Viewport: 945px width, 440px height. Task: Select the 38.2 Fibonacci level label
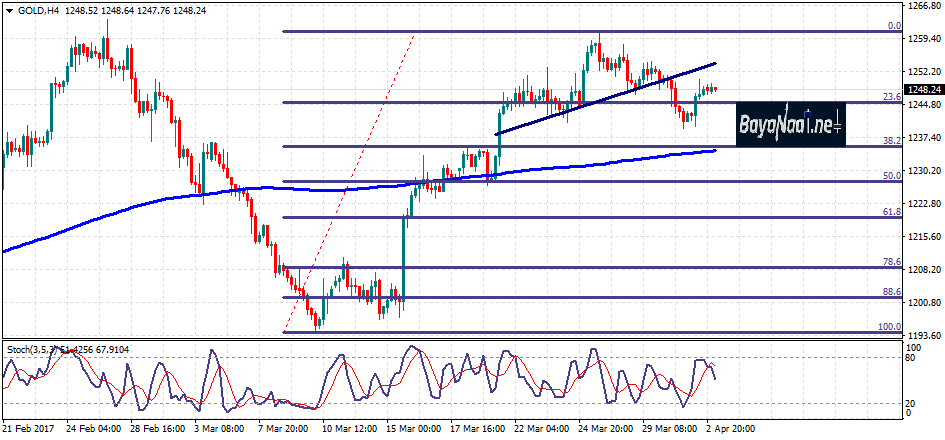[893, 141]
